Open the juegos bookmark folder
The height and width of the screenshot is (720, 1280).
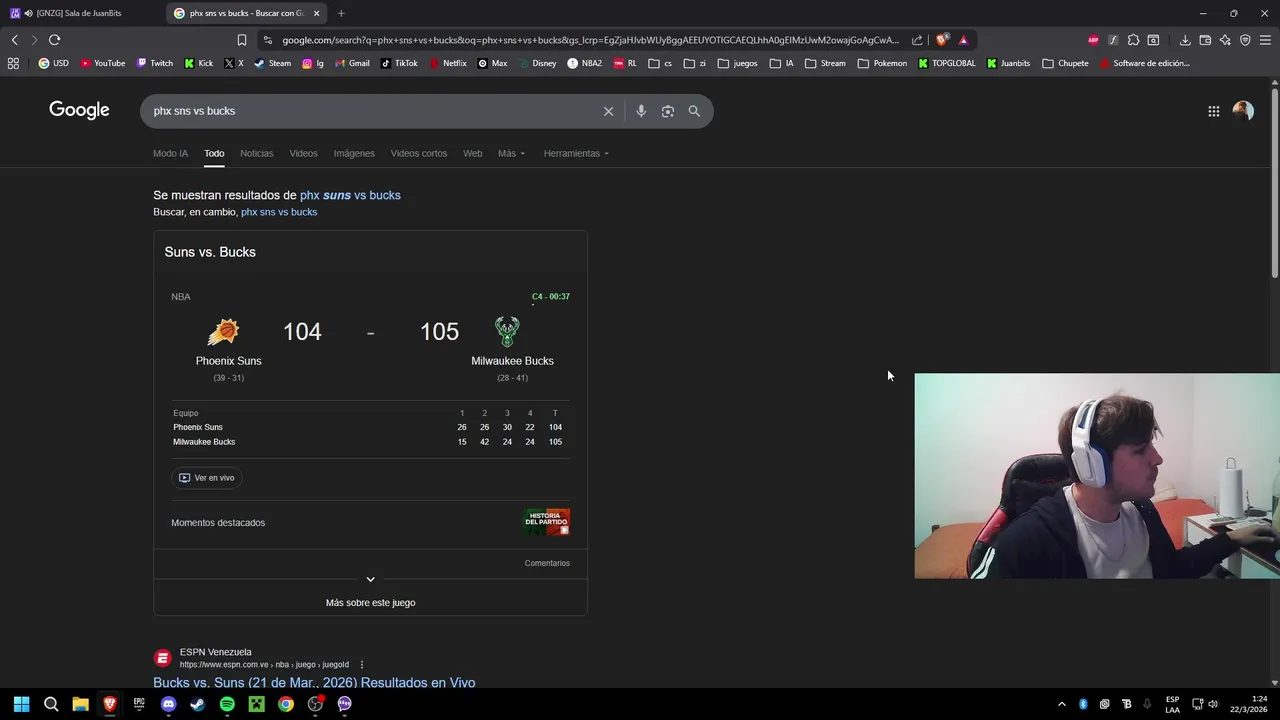coord(738,63)
